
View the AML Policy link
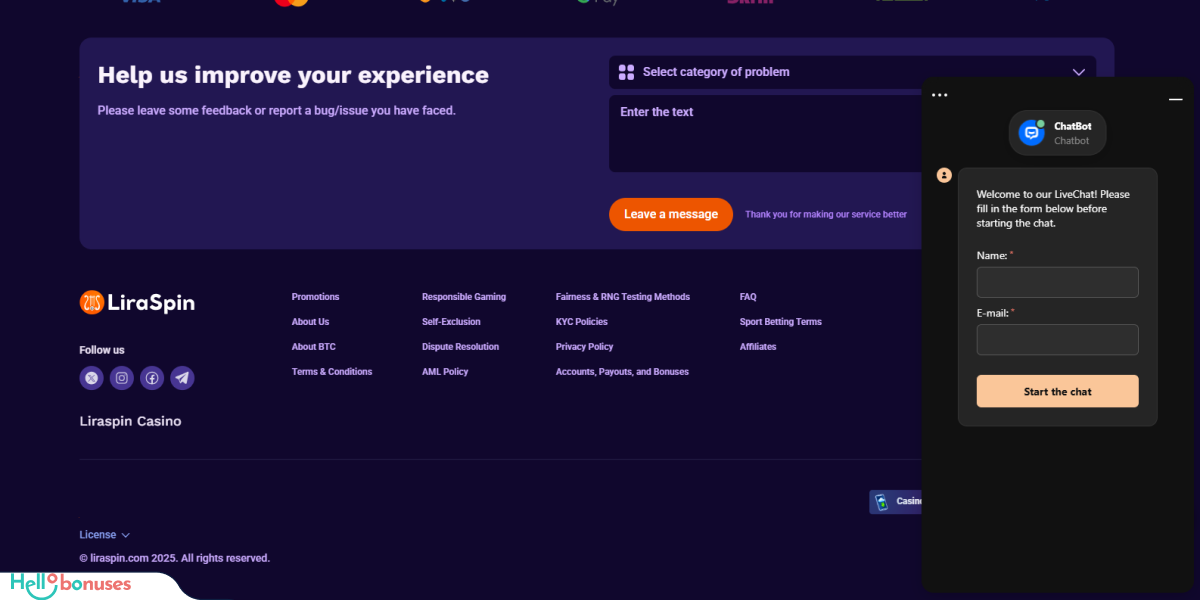click(445, 372)
